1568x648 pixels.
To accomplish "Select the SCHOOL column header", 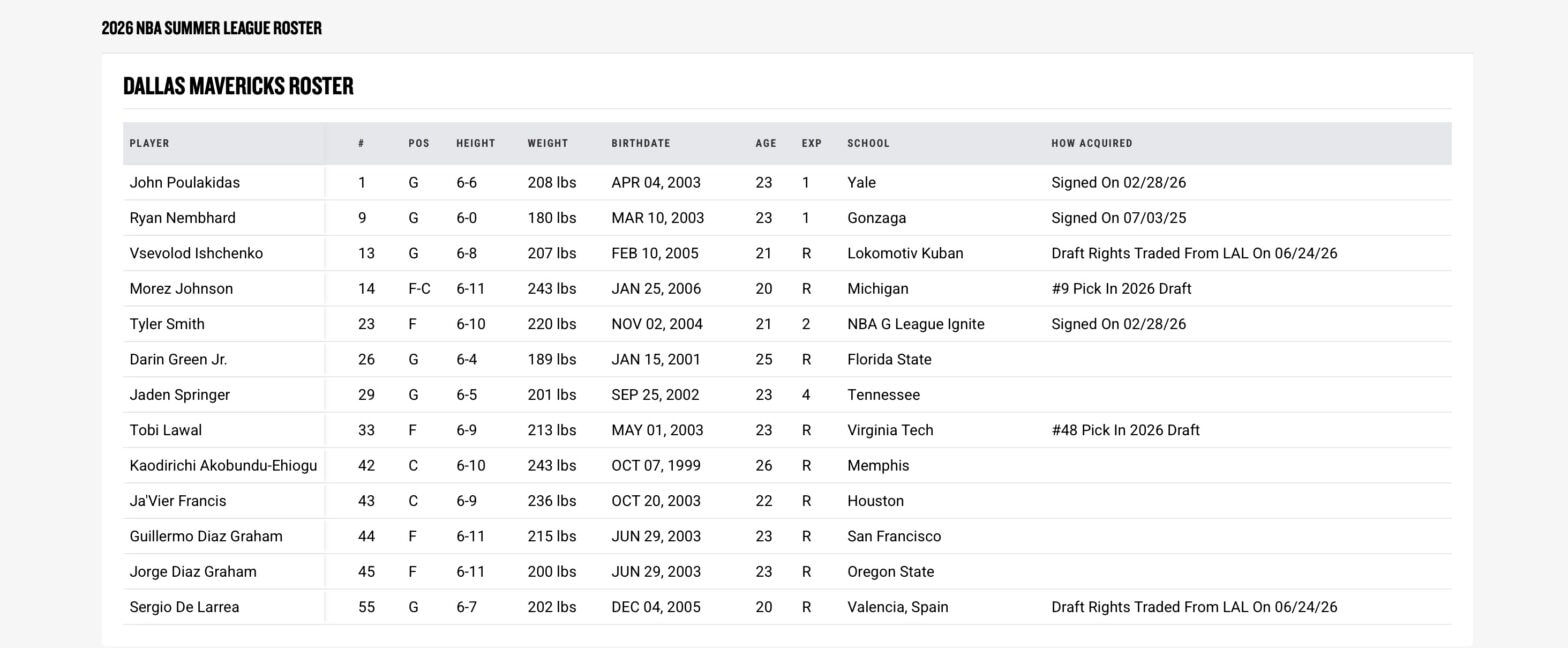I will [x=868, y=143].
